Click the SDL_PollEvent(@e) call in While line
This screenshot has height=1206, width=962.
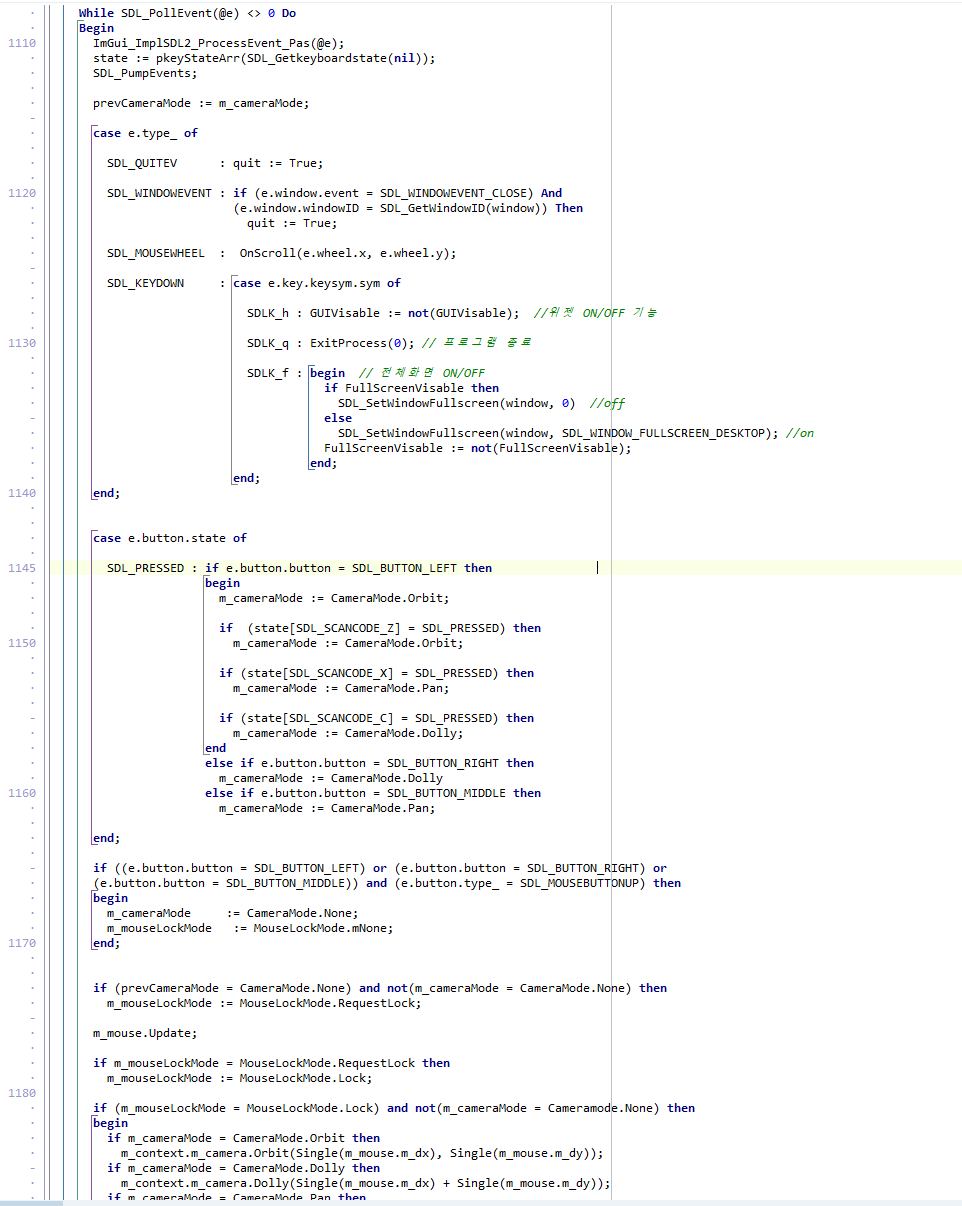(179, 13)
